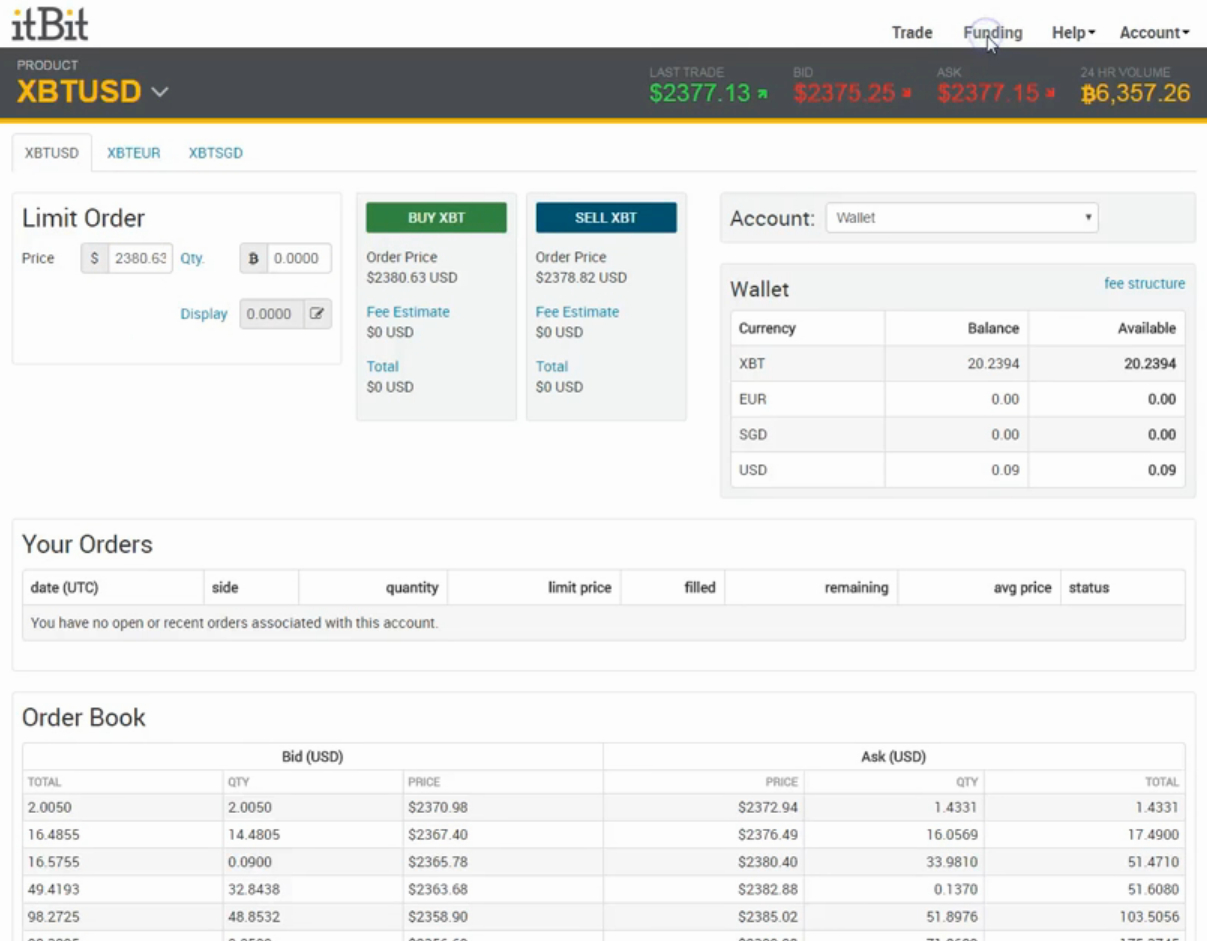Go to the Trade page
Image resolution: width=1207 pixels, height=941 pixels.
pos(912,33)
